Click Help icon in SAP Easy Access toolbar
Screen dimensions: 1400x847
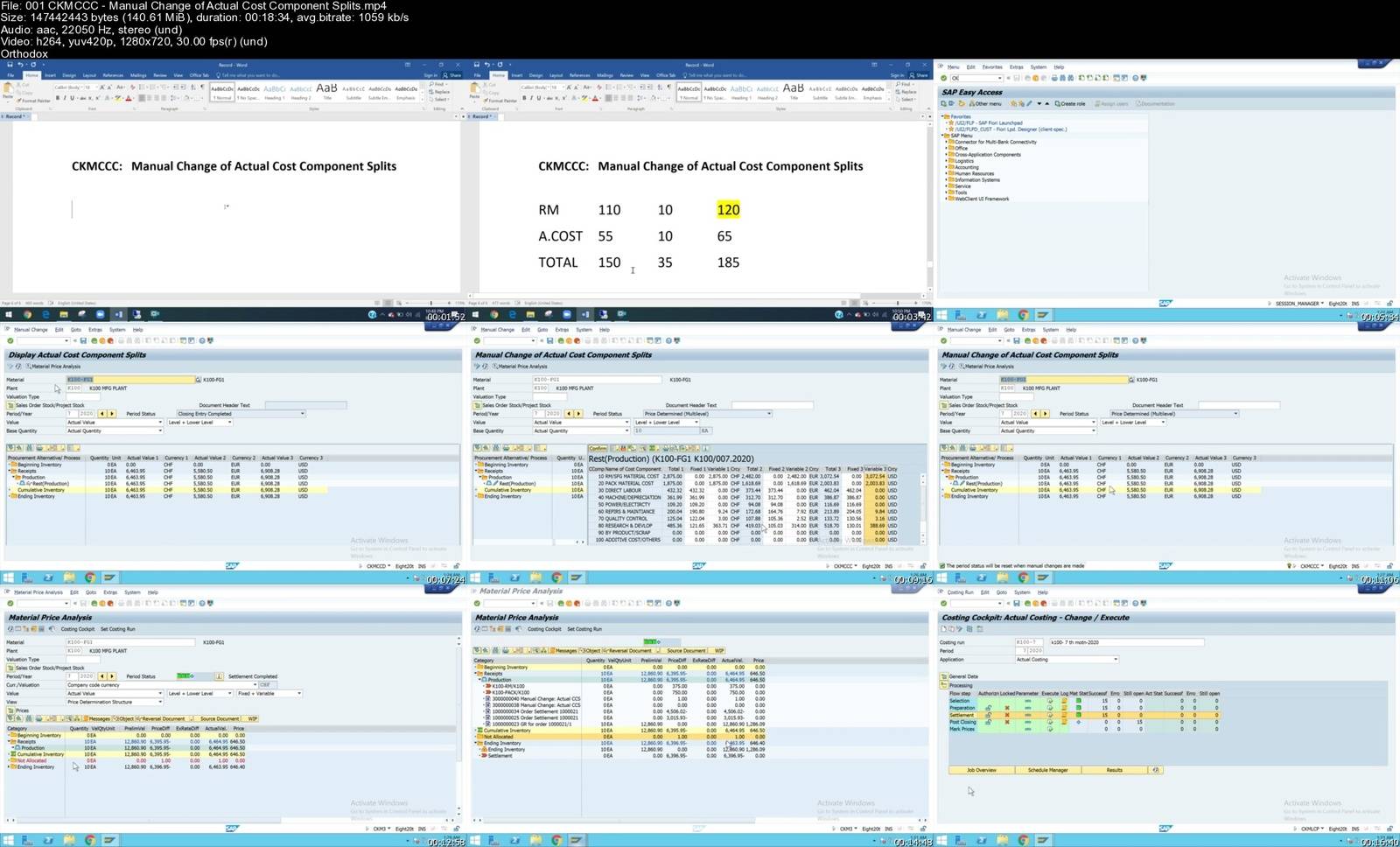pos(1135,78)
